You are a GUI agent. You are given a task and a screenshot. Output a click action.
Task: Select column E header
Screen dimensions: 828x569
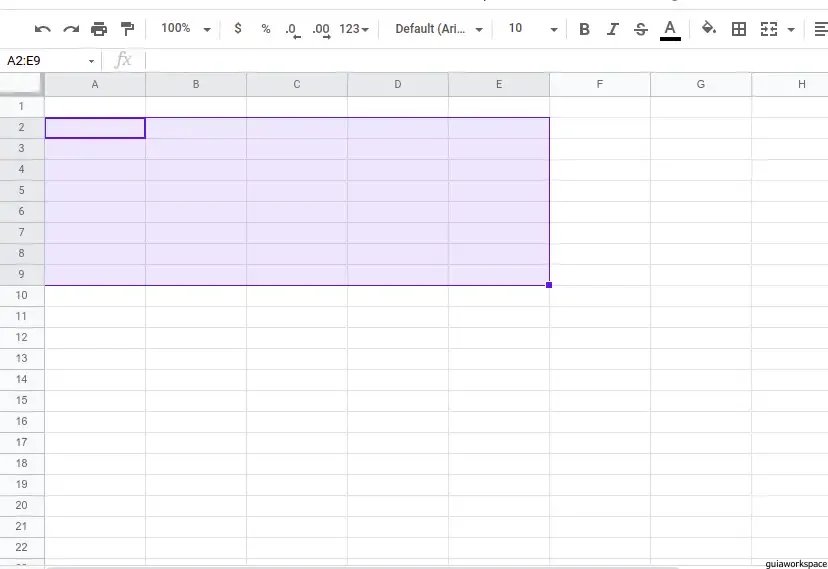tap(499, 84)
